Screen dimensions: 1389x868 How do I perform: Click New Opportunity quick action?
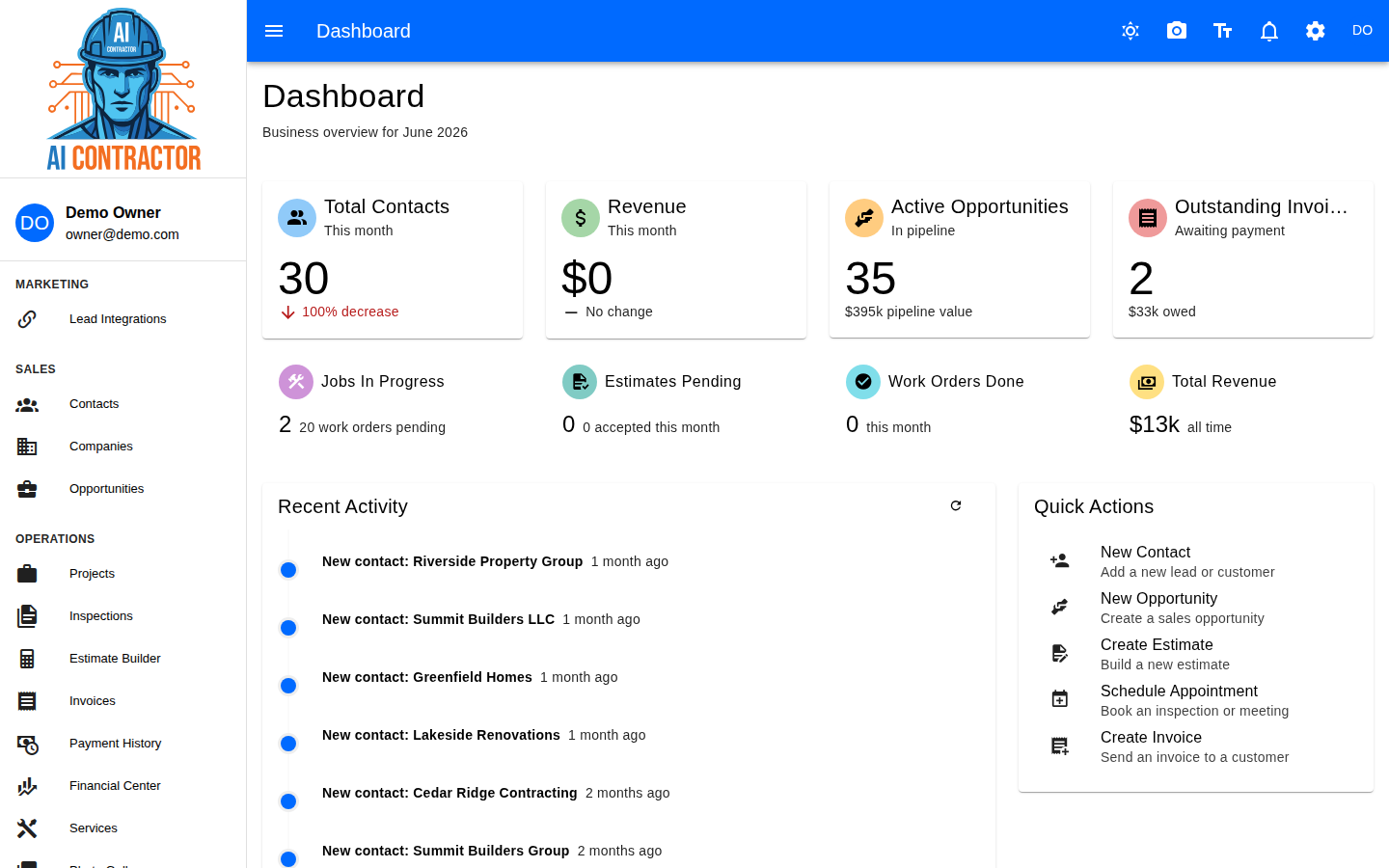point(1196,608)
